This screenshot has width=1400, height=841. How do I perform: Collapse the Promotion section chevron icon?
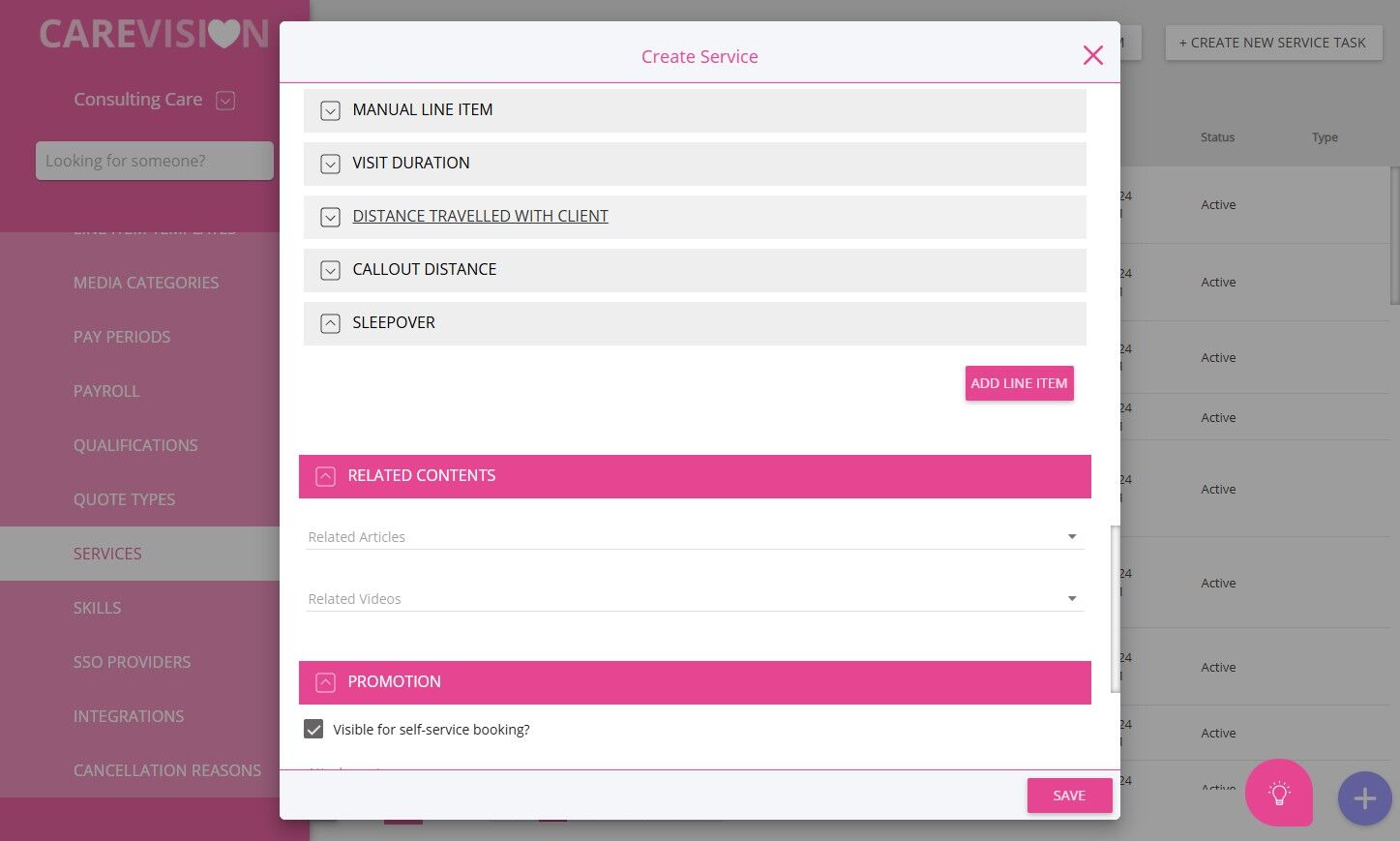pos(326,682)
